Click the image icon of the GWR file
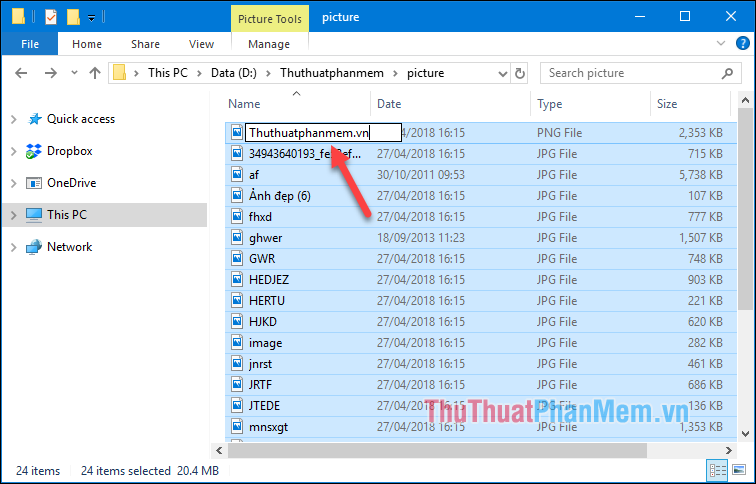 click(x=237, y=259)
